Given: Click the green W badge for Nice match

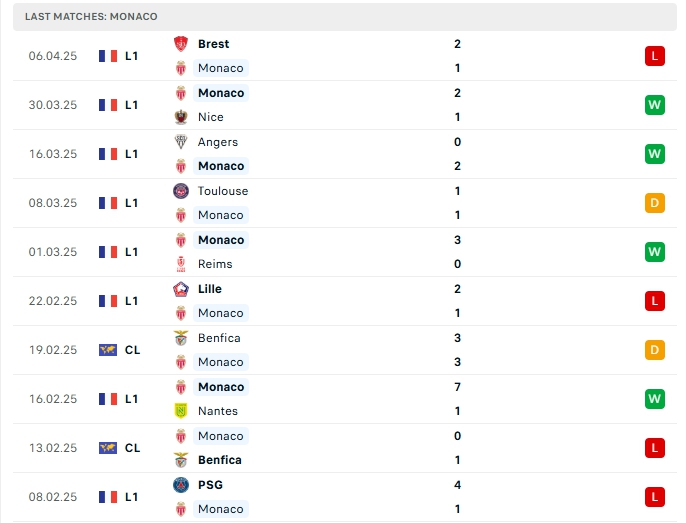Looking at the screenshot, I should 654,105.
